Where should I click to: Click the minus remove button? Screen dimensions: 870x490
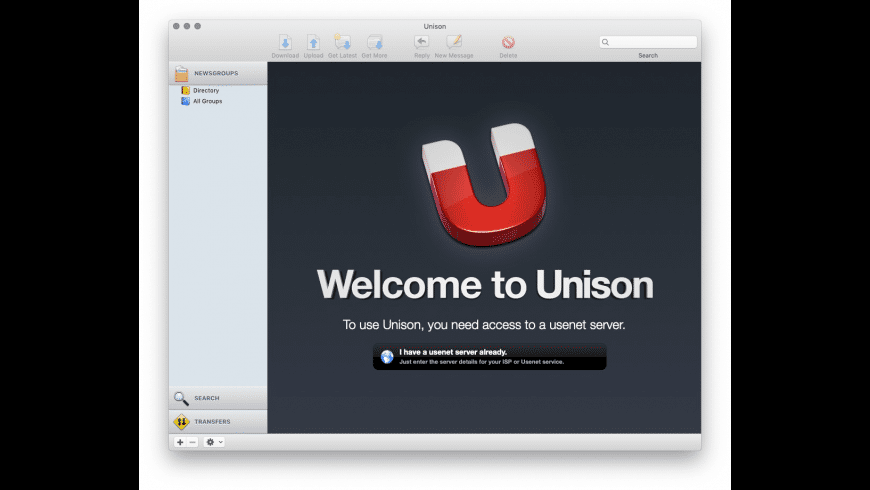click(x=193, y=442)
